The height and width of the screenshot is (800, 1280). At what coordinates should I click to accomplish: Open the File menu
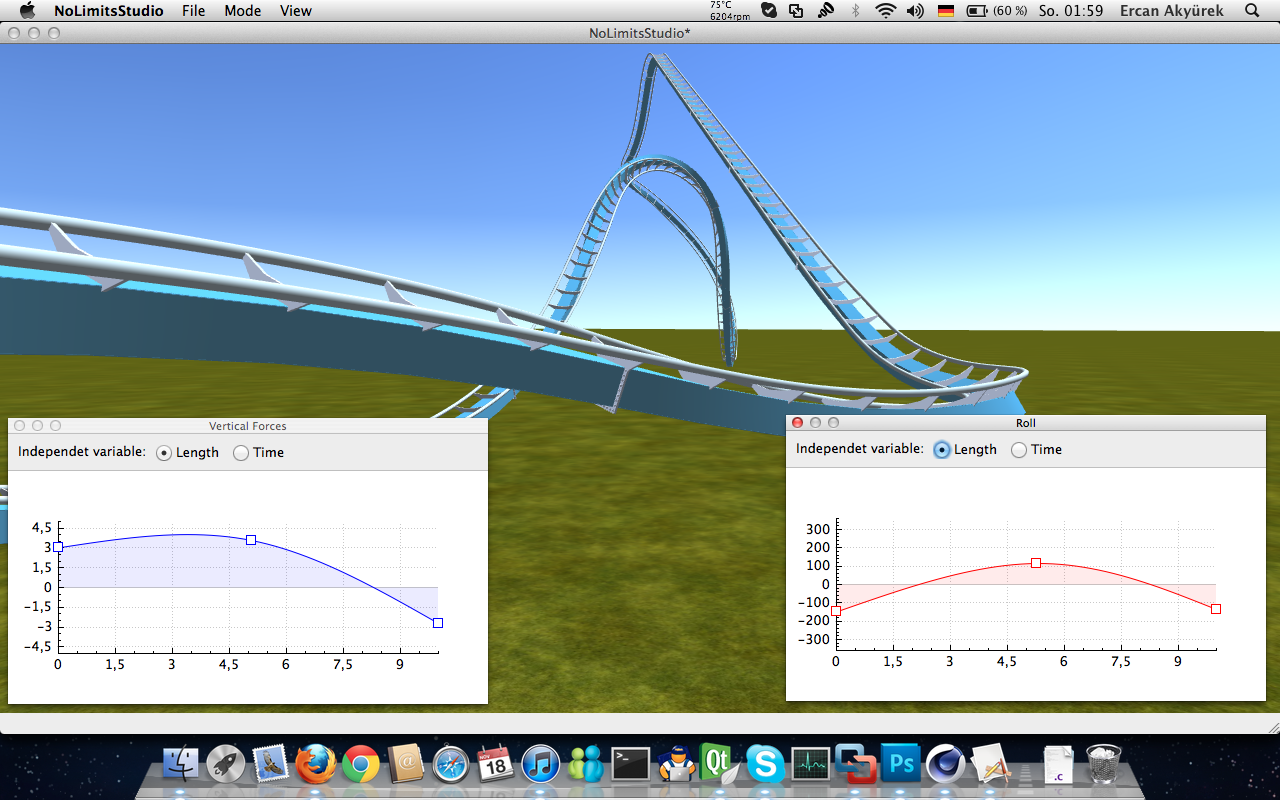pos(193,11)
